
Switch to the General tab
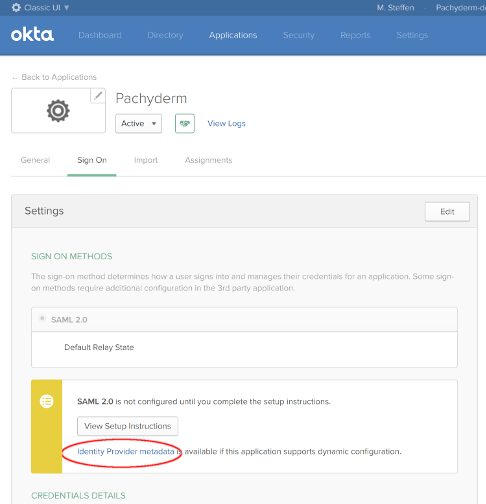coord(35,160)
